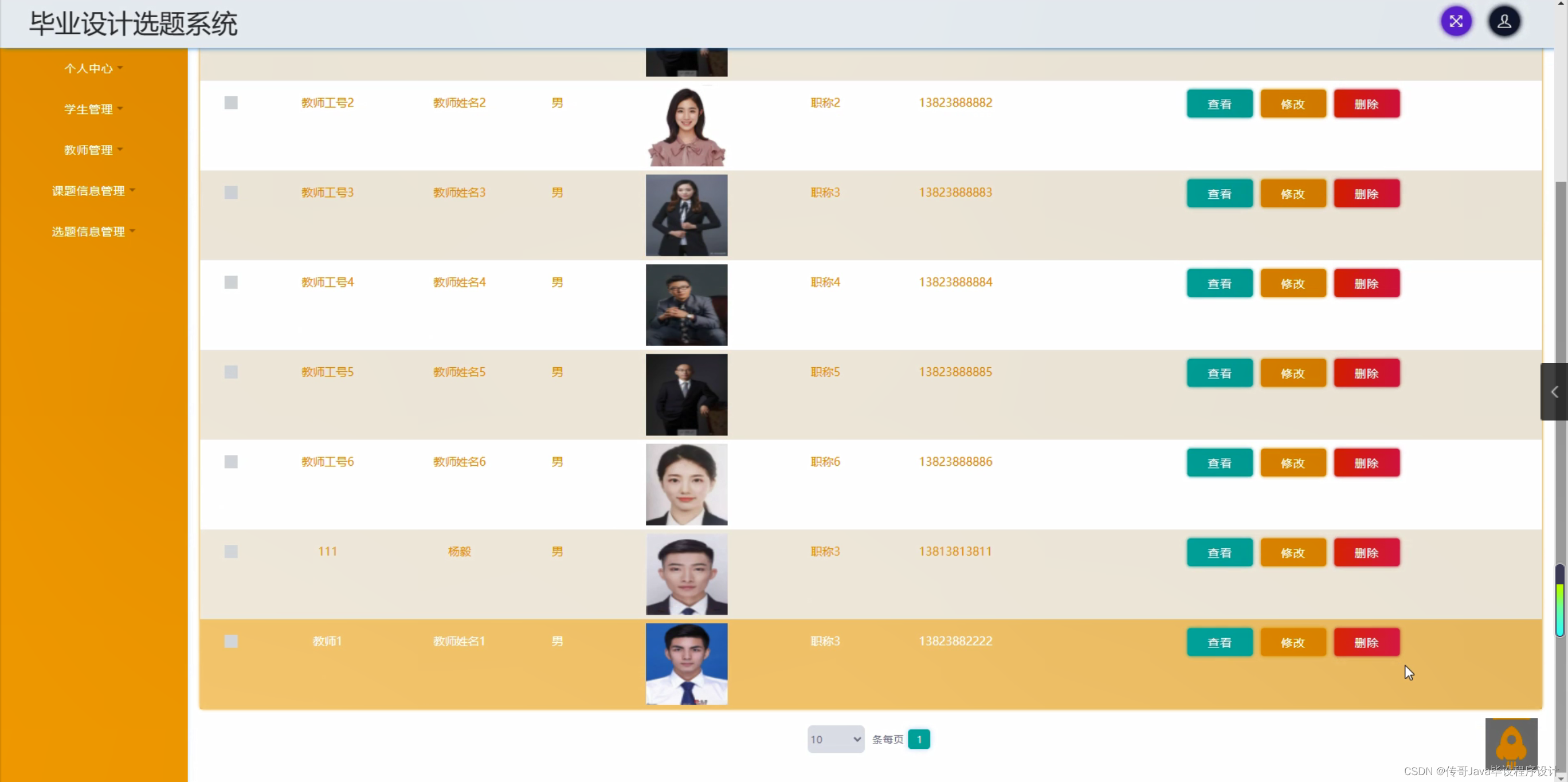The width and height of the screenshot is (1568, 782).
Task: Click the purple fullscreen toggle icon
Action: point(1456,22)
